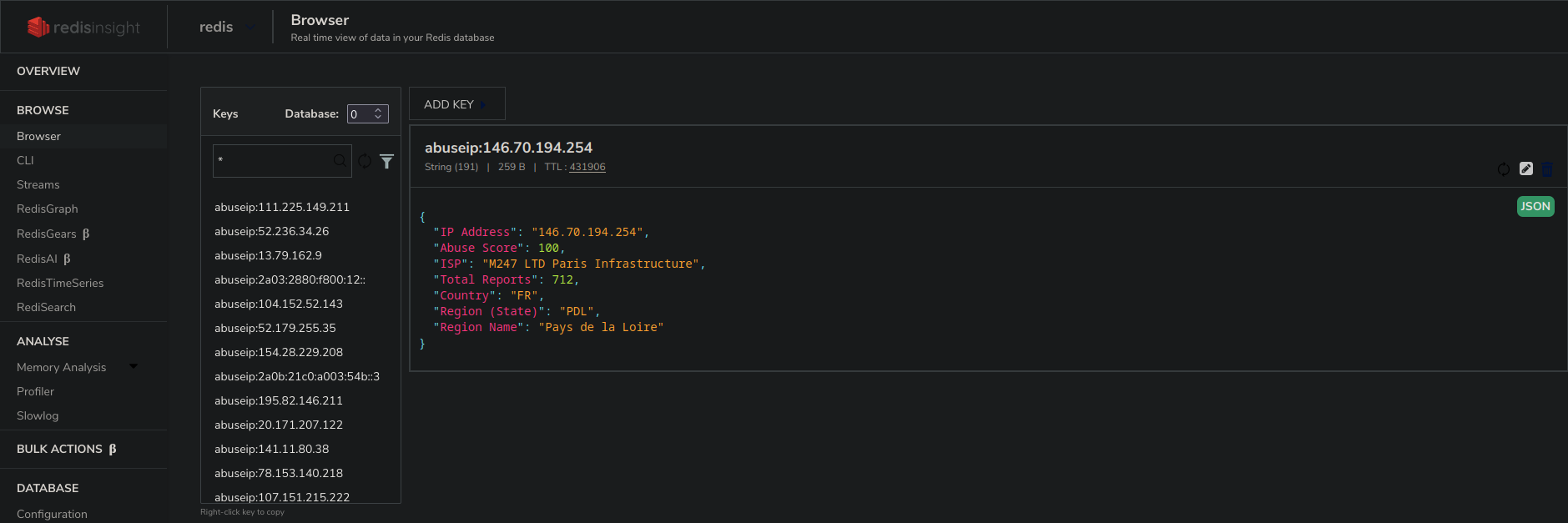
Task: Open RediSearch from the sidebar
Action: coord(46,307)
